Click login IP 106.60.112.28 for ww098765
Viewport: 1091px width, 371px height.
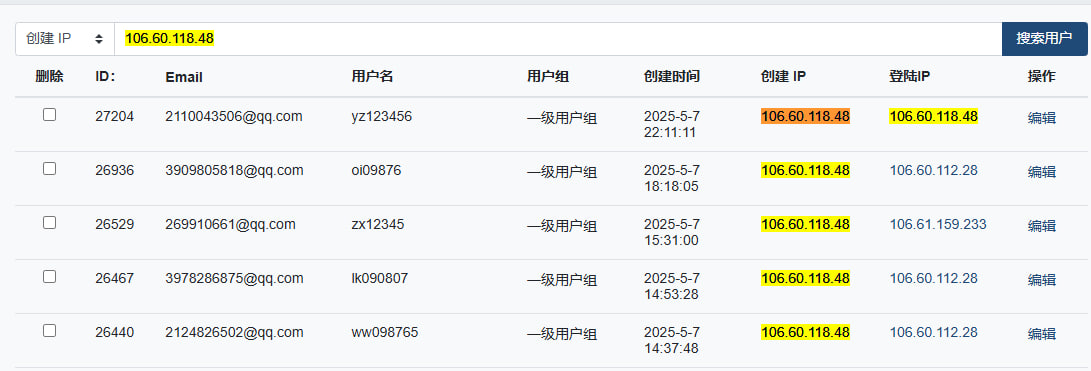click(x=934, y=332)
